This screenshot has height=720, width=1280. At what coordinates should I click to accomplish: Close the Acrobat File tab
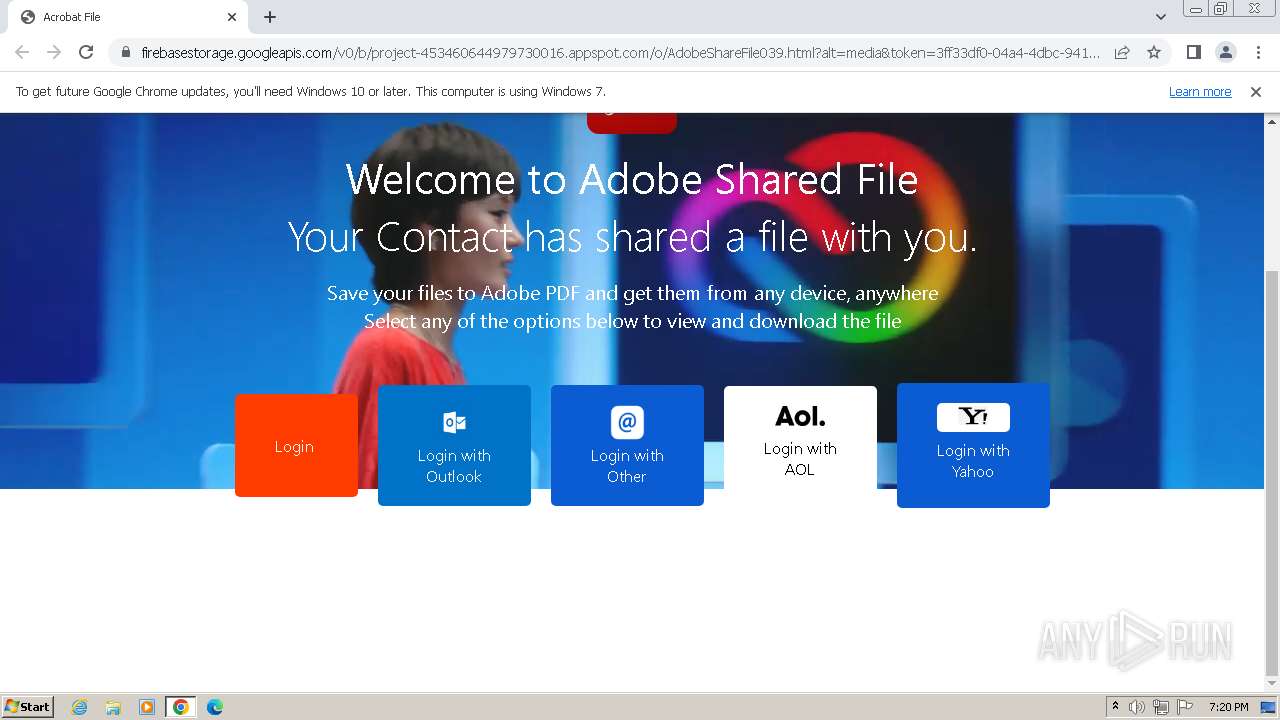(232, 17)
